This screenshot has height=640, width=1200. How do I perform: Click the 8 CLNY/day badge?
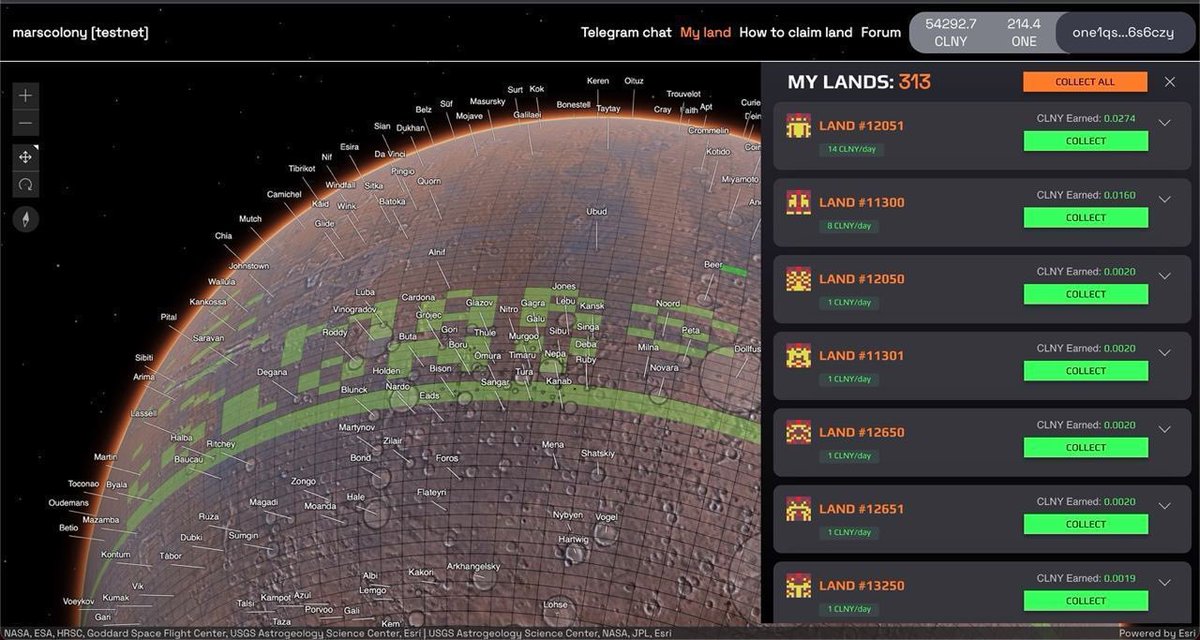point(849,226)
